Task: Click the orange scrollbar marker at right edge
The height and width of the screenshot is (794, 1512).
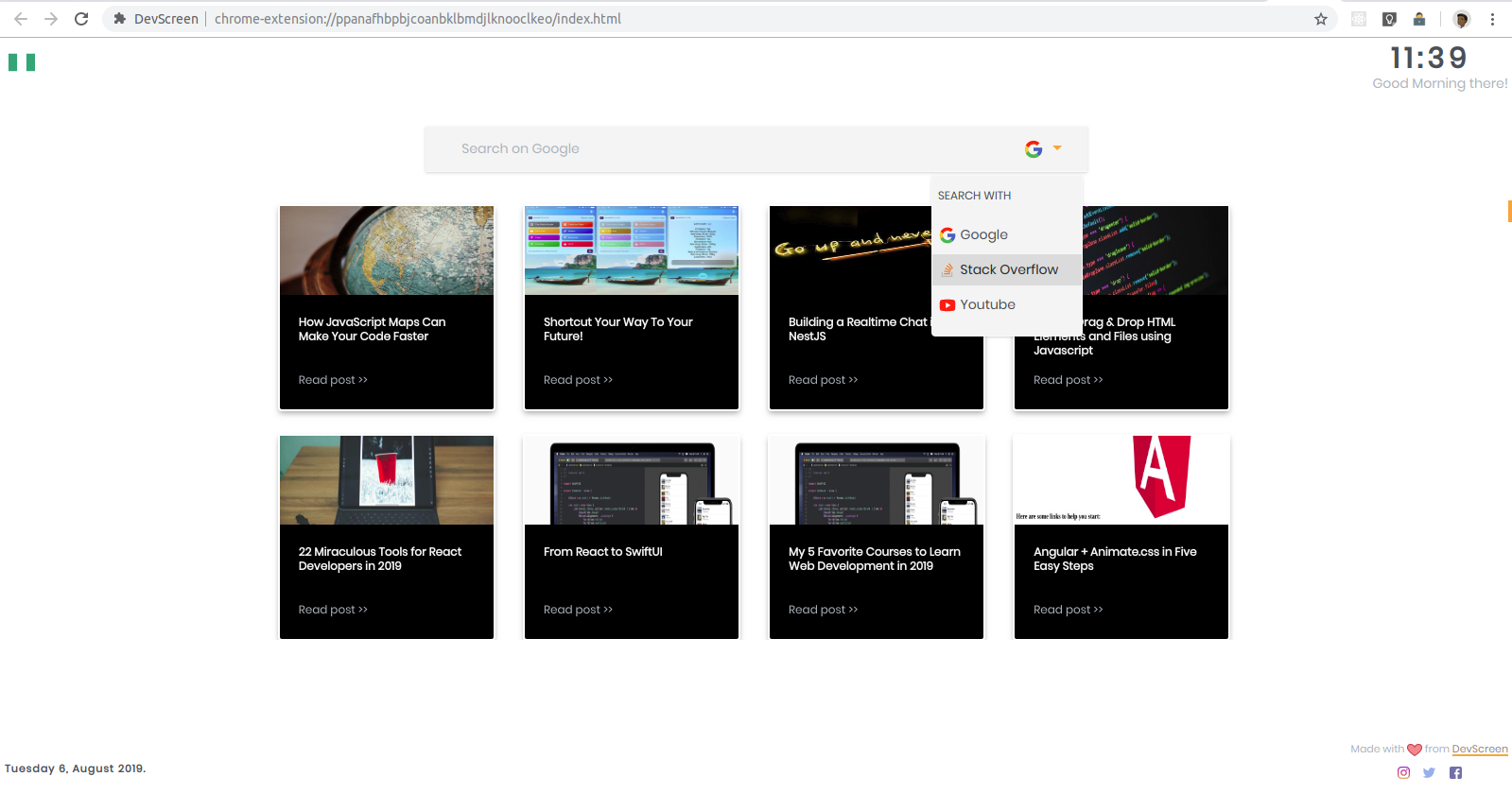Action: click(1509, 211)
